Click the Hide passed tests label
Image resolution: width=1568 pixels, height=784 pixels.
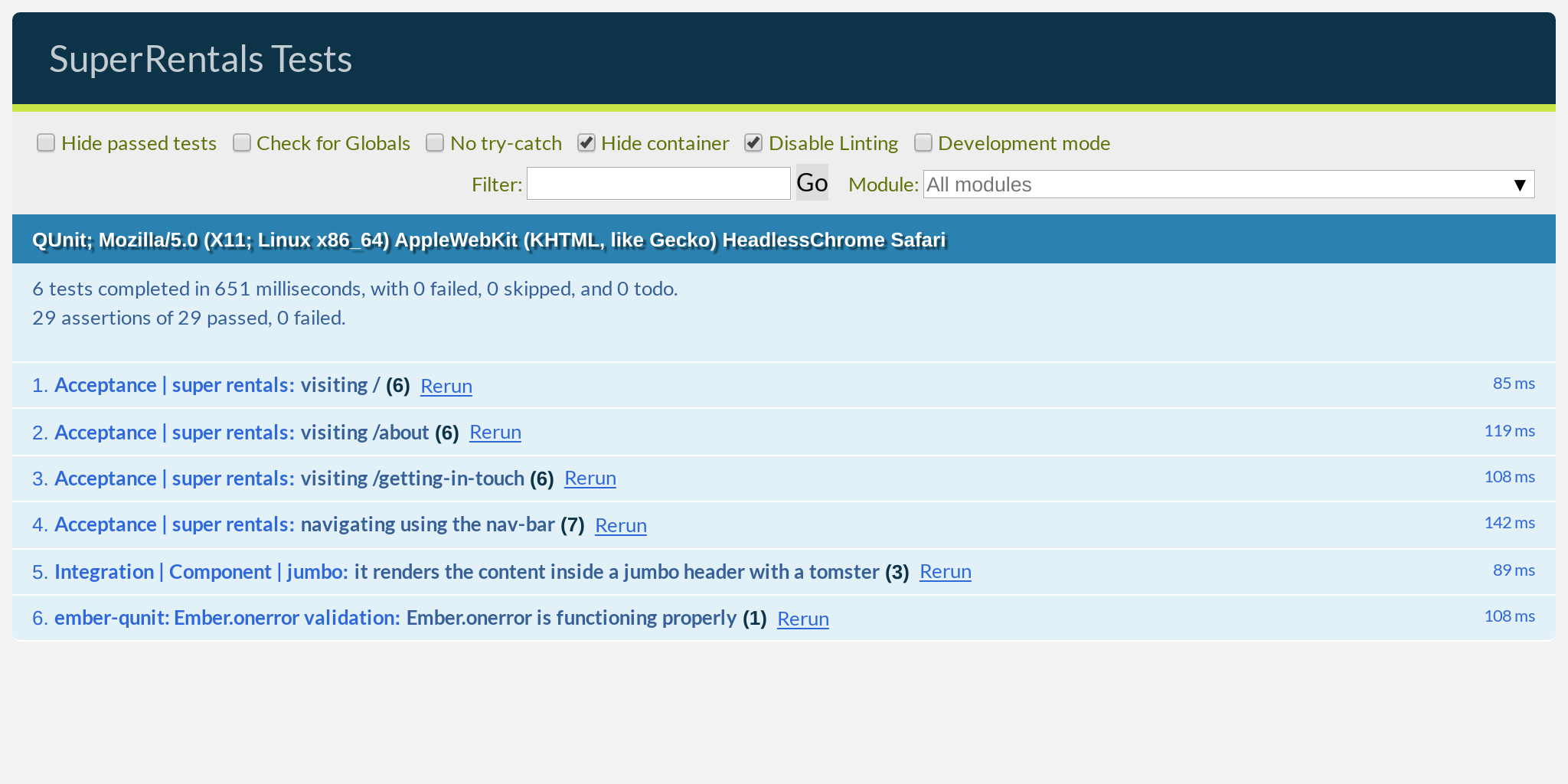coord(139,143)
